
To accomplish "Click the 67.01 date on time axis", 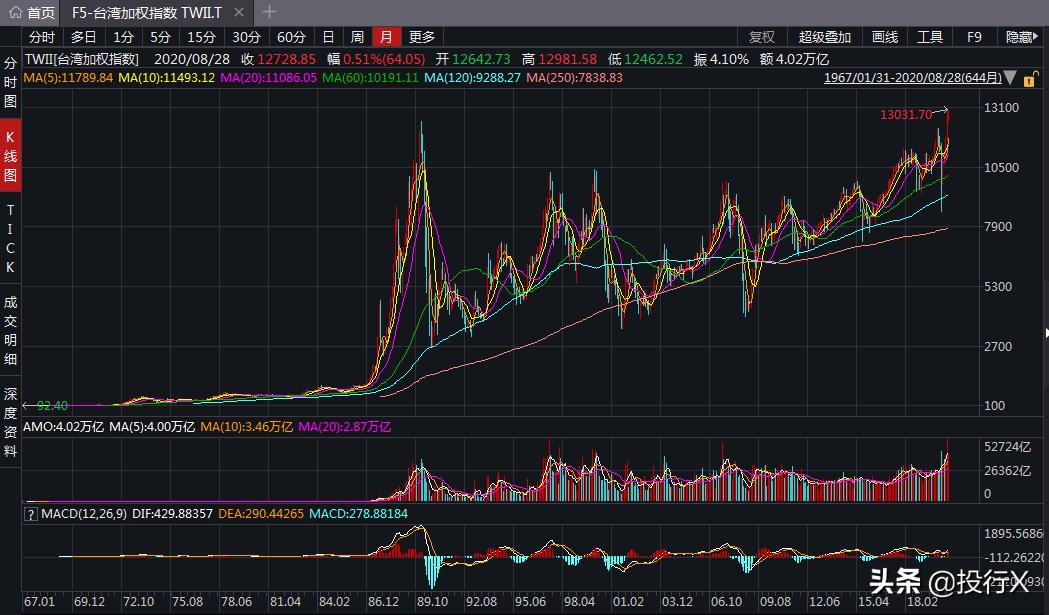I will [39, 602].
